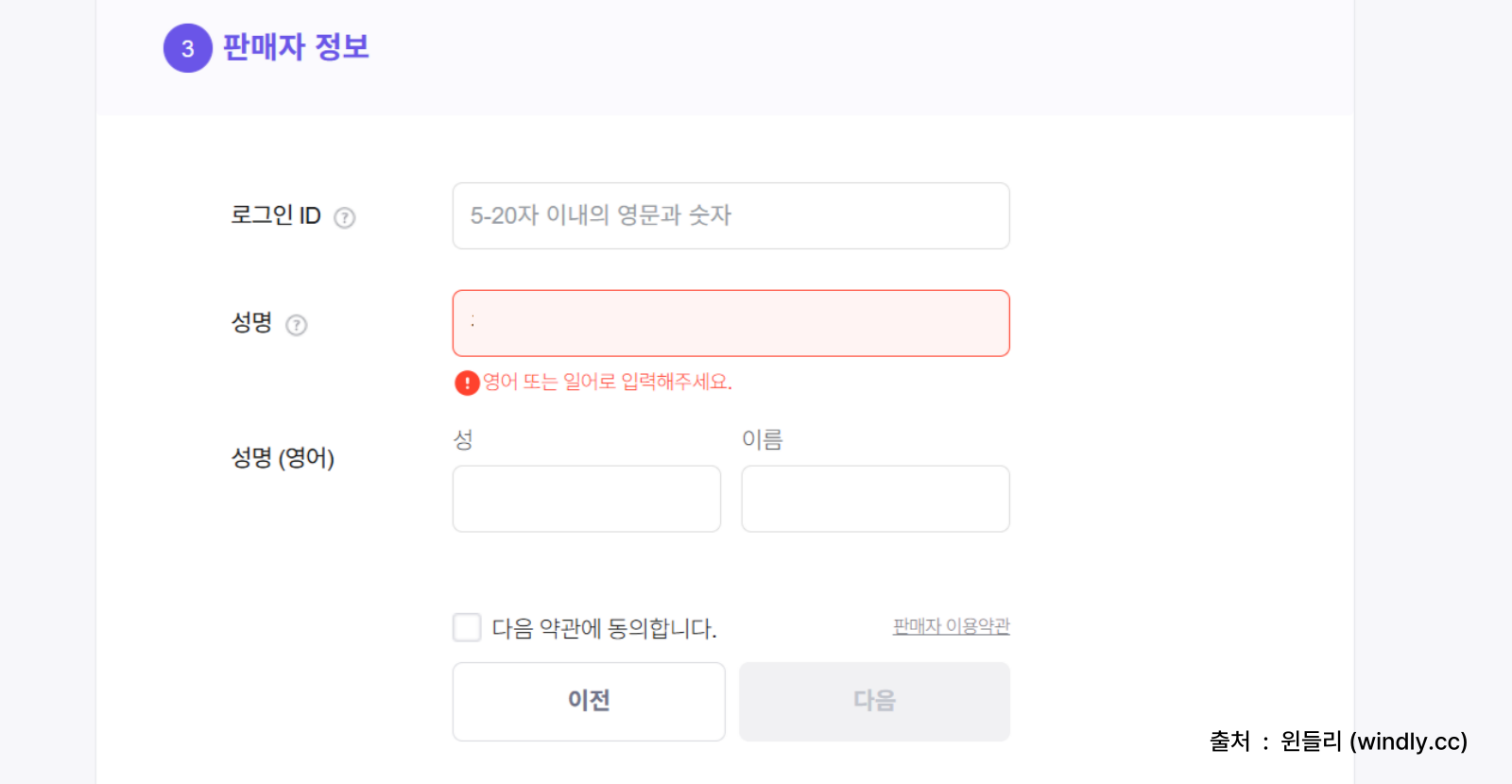Viewport: 1512px width, 784px height.
Task: Click the question mark icon beside 성명
Action: (x=298, y=325)
